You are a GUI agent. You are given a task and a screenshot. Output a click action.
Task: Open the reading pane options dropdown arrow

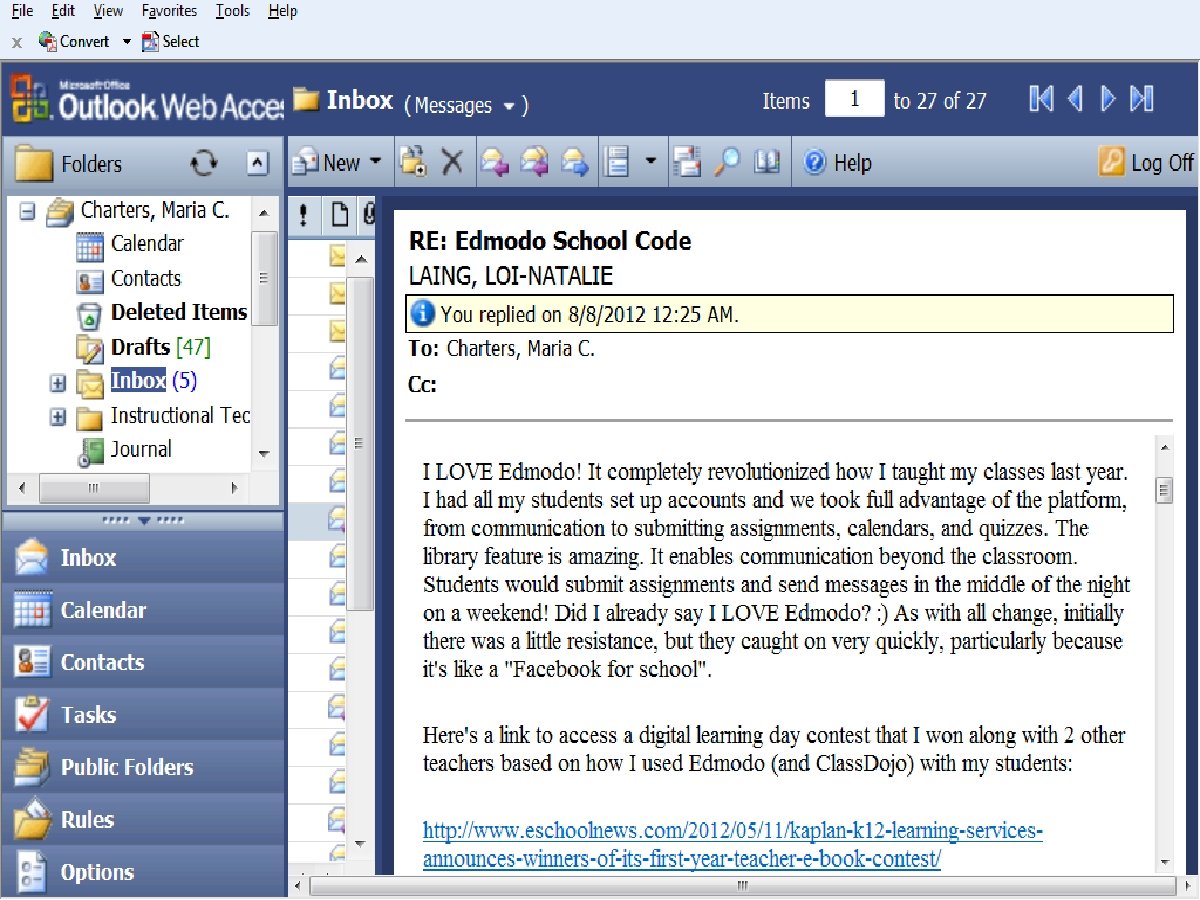tap(650, 161)
